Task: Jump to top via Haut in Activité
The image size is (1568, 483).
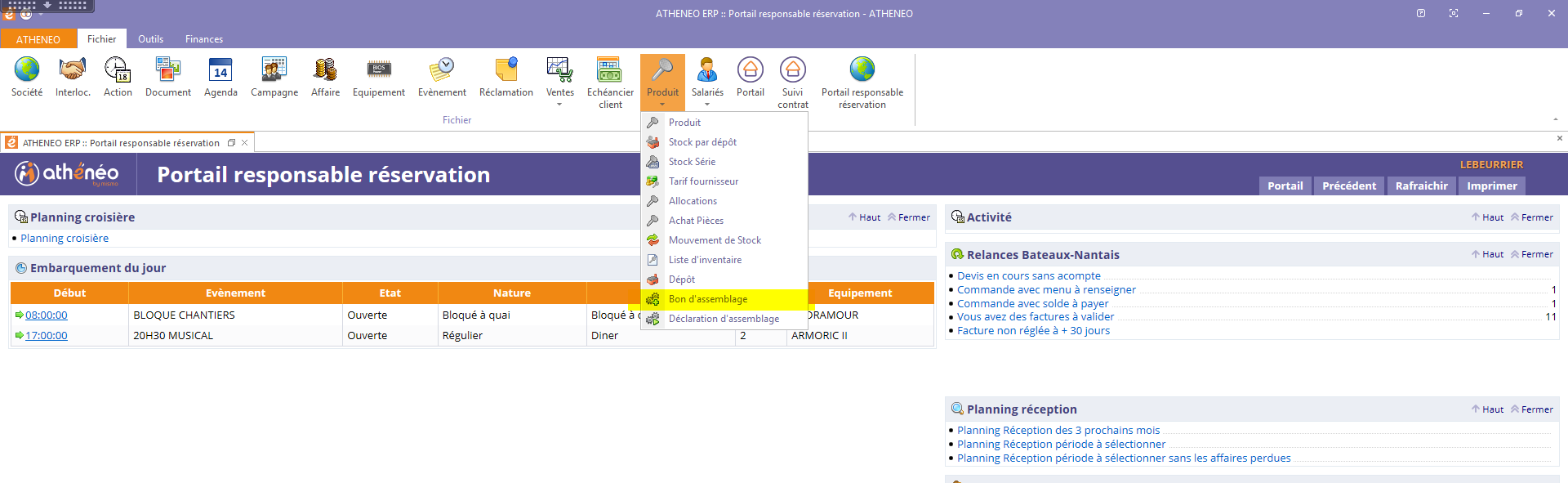Action: [1487, 217]
